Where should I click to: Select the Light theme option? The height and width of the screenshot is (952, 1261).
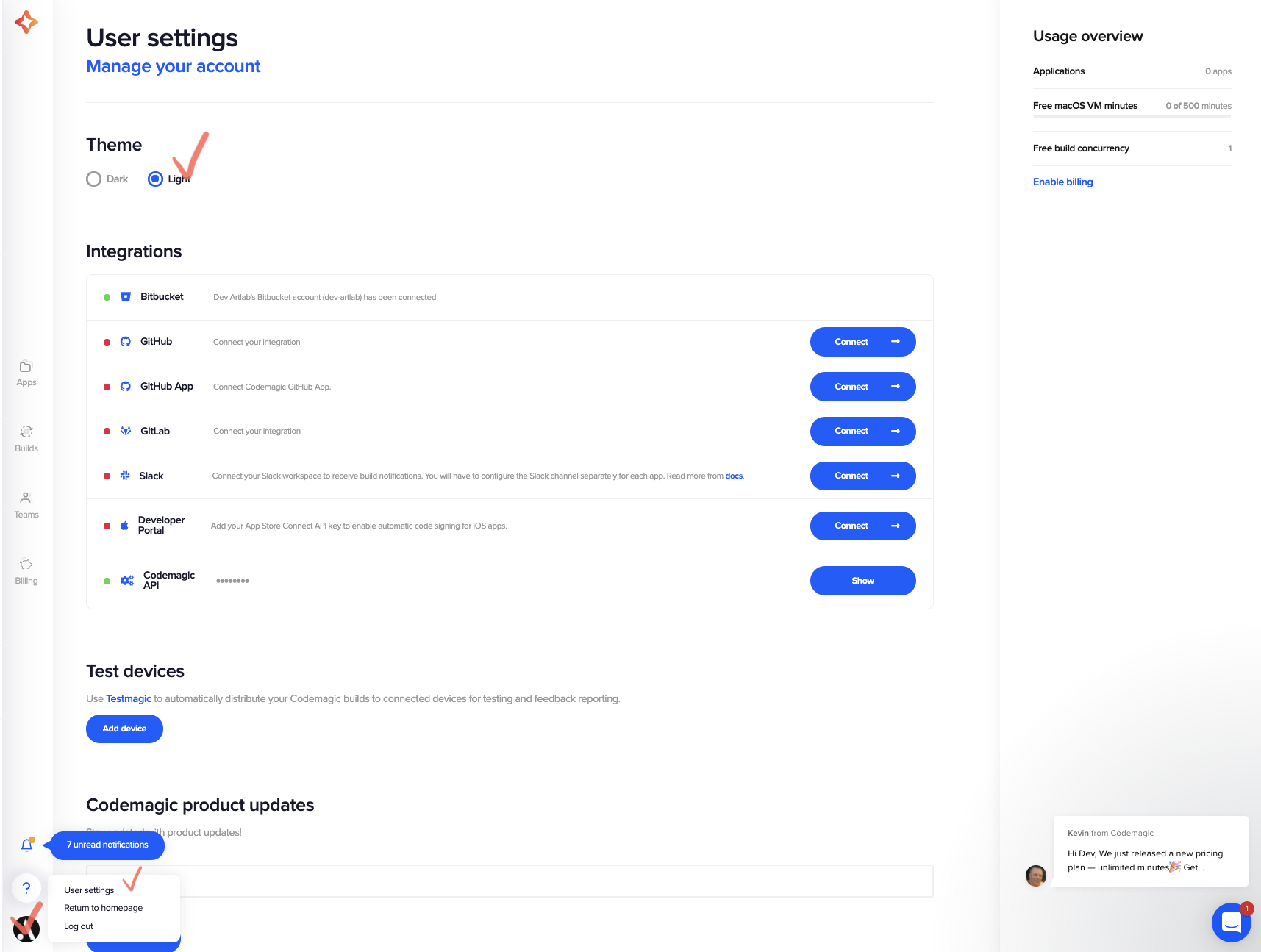pos(155,179)
